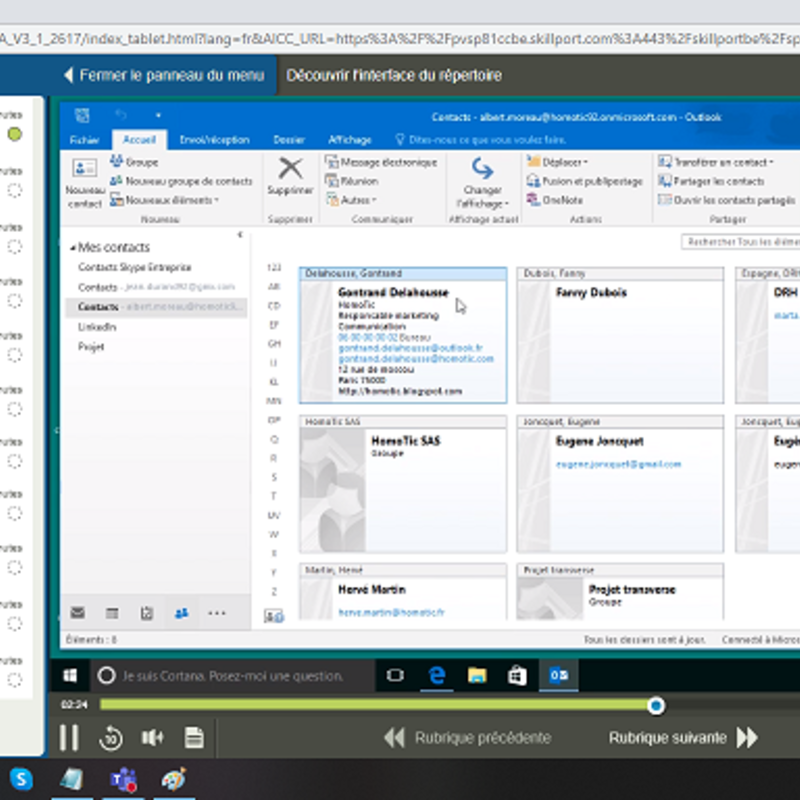
Task: Rewind the video 10 seconds
Action: (111, 738)
